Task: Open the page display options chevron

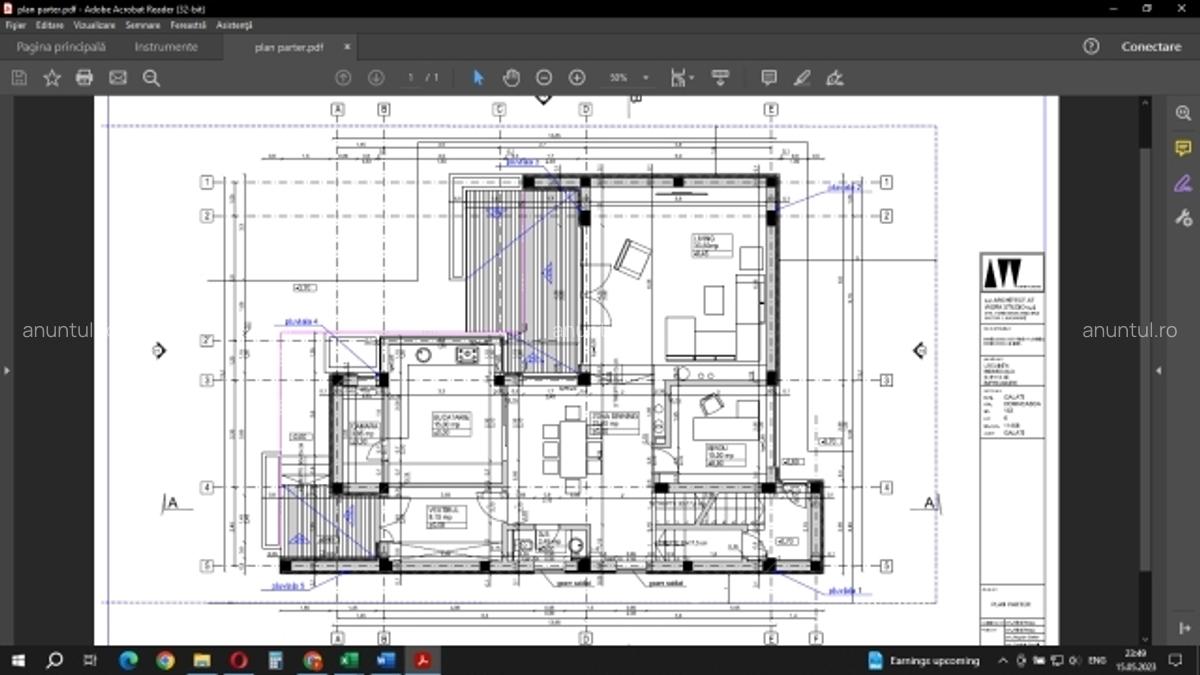Action: point(693,77)
